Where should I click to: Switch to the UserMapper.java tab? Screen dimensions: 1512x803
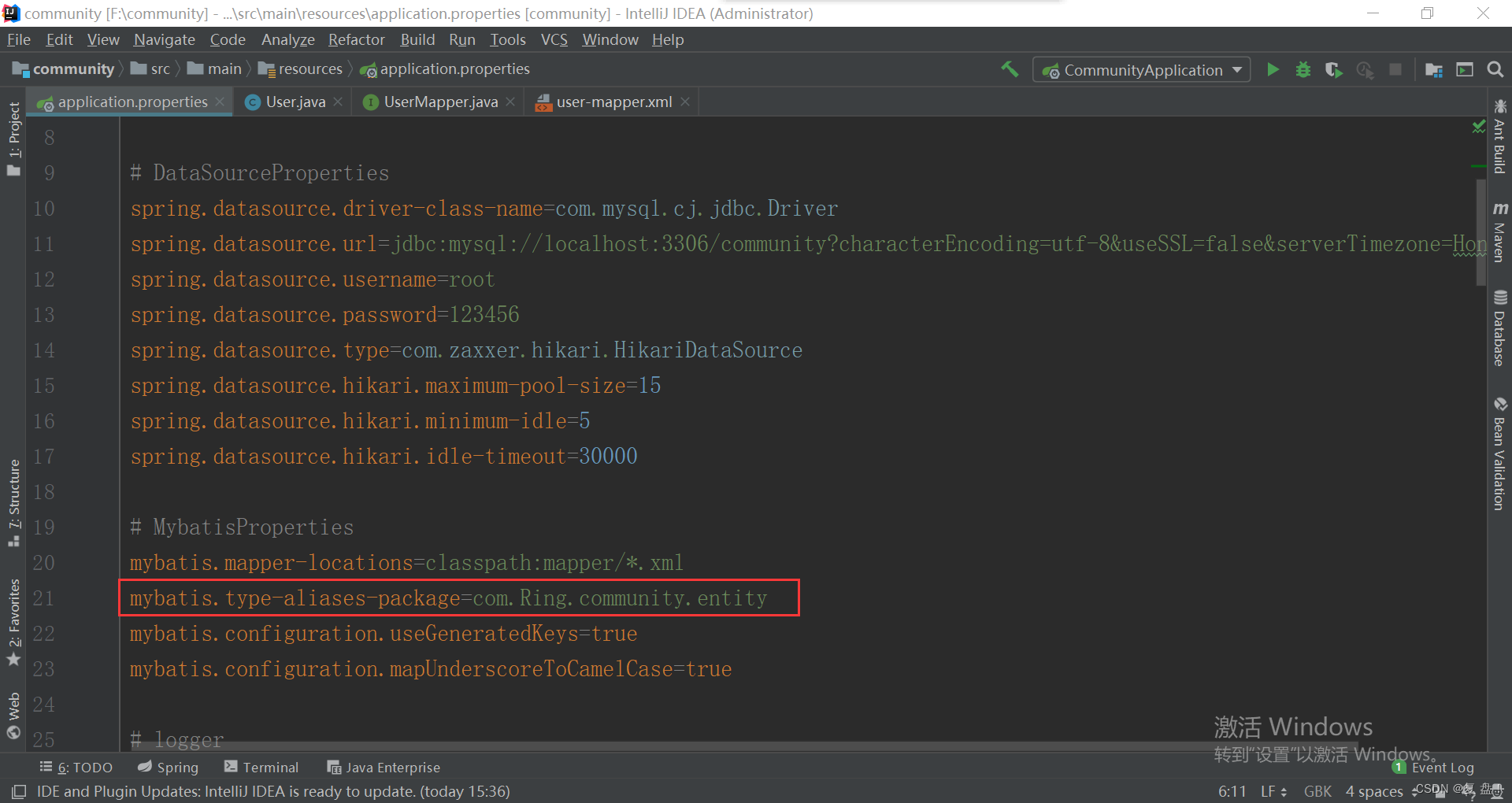(x=440, y=102)
